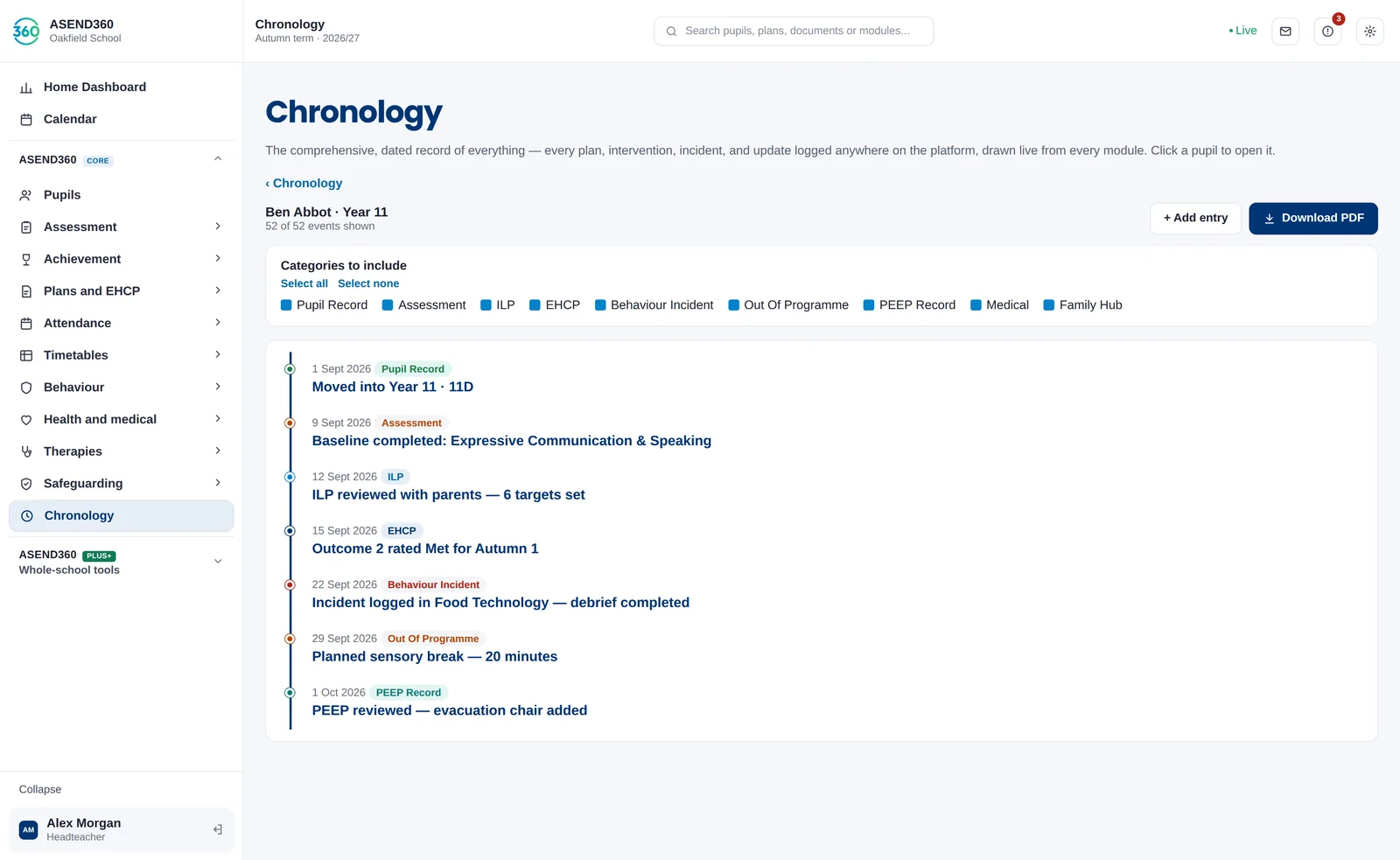Expand the Behaviour submenu chevron
The width and height of the screenshot is (1400, 860).
pos(218,387)
